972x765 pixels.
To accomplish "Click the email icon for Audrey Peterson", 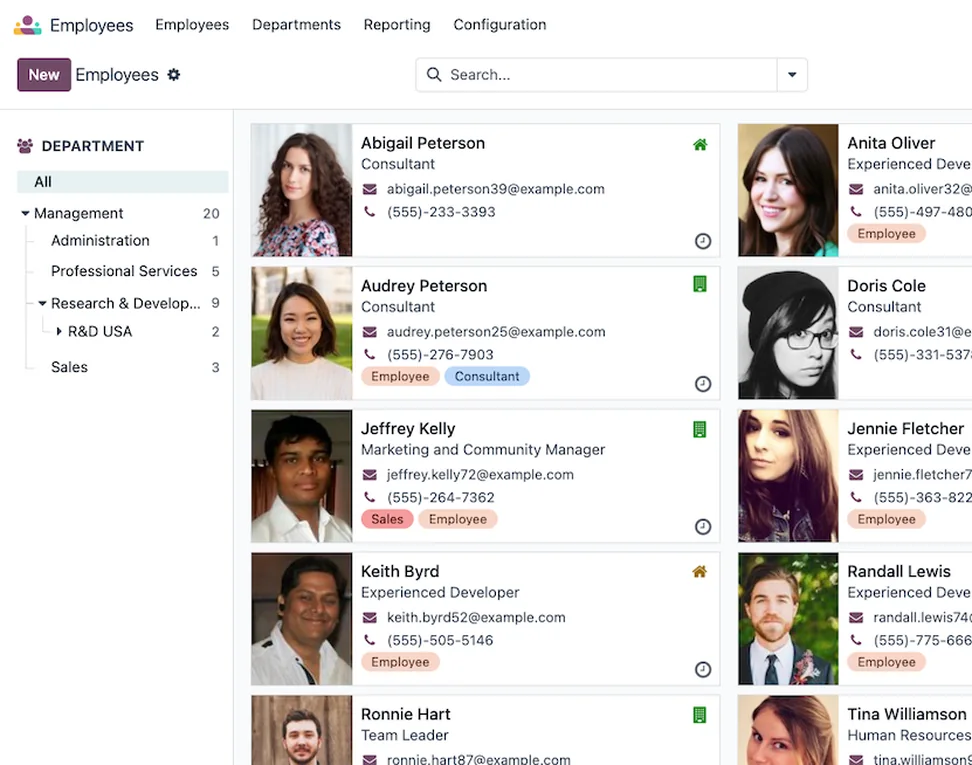I will pyautogui.click(x=369, y=332).
